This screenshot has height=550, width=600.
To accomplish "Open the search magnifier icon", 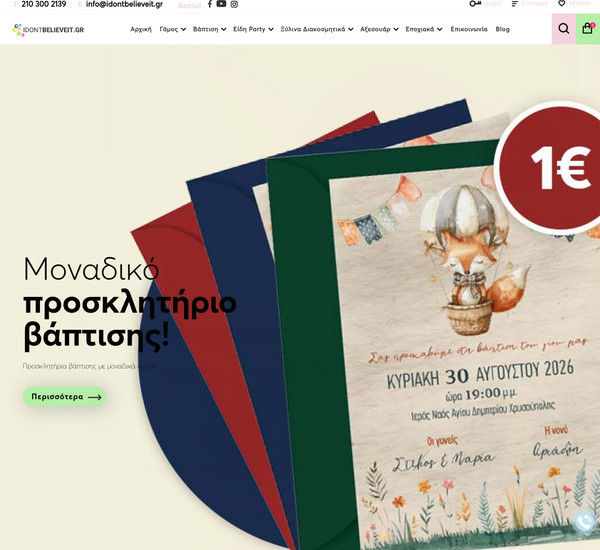I will tap(564, 29).
